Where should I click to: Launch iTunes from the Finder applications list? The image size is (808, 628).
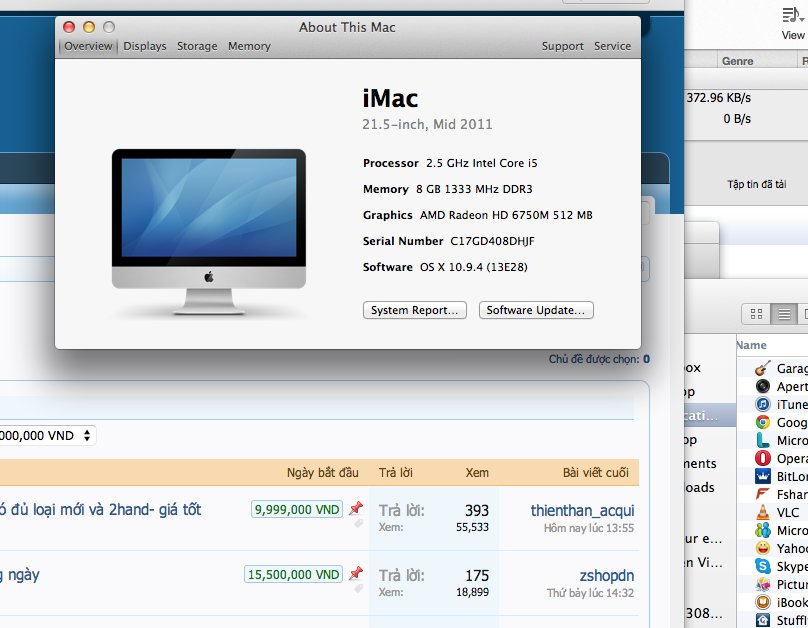pos(763,404)
